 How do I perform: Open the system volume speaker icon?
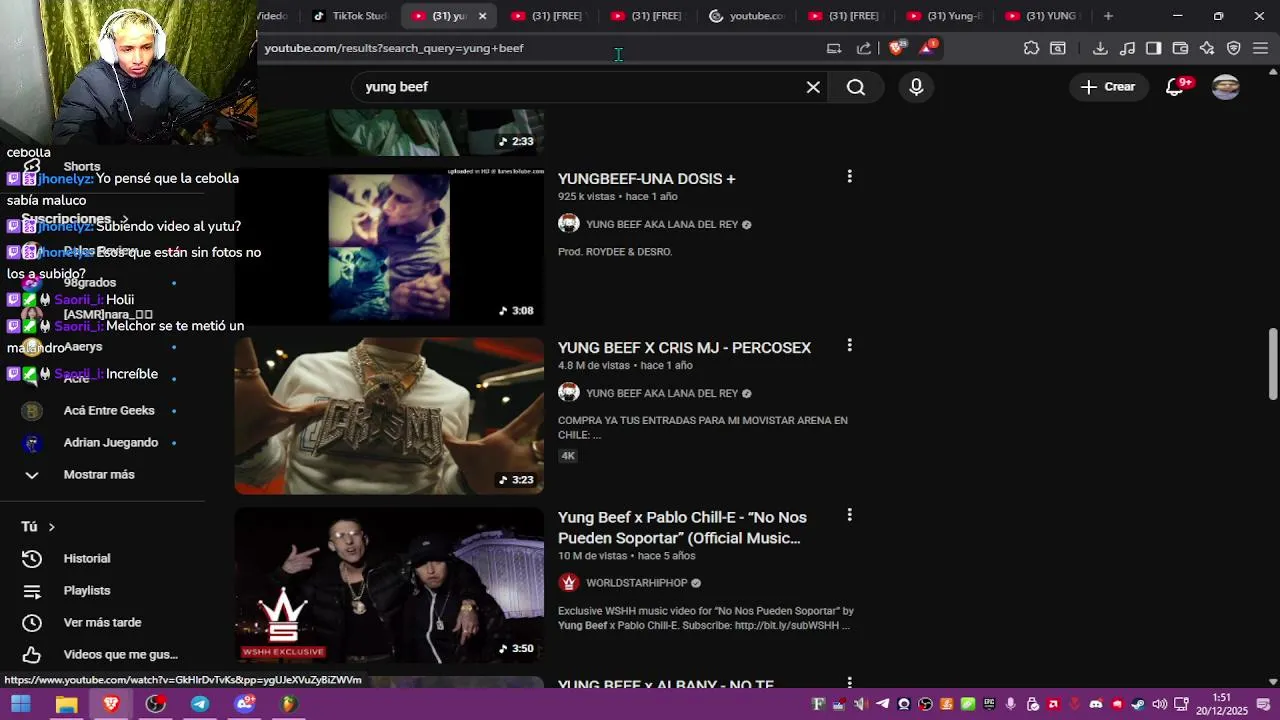point(1160,704)
